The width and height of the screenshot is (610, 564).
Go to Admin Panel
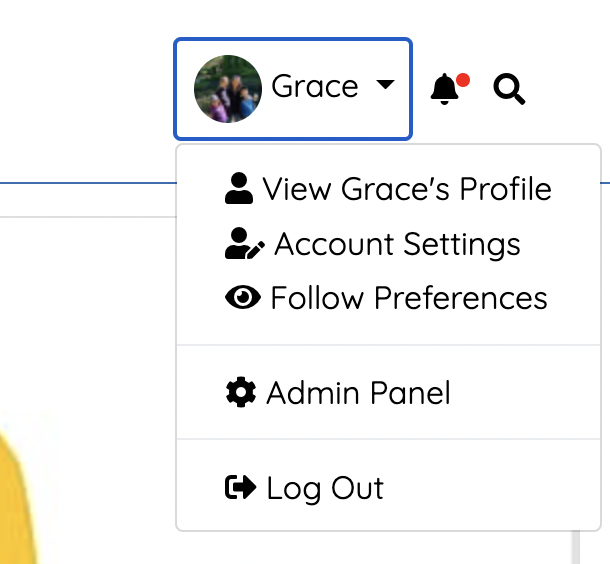coord(389,392)
